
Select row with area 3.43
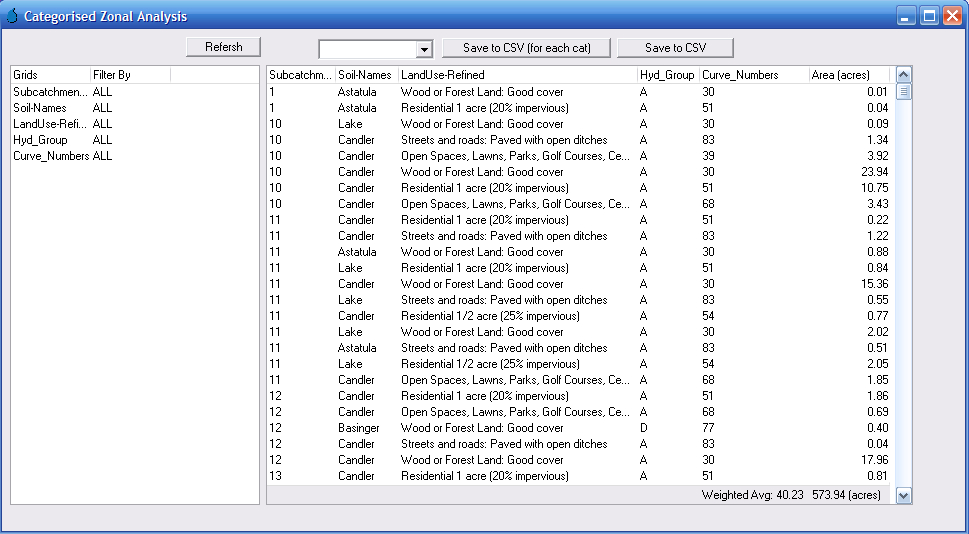click(x=579, y=203)
